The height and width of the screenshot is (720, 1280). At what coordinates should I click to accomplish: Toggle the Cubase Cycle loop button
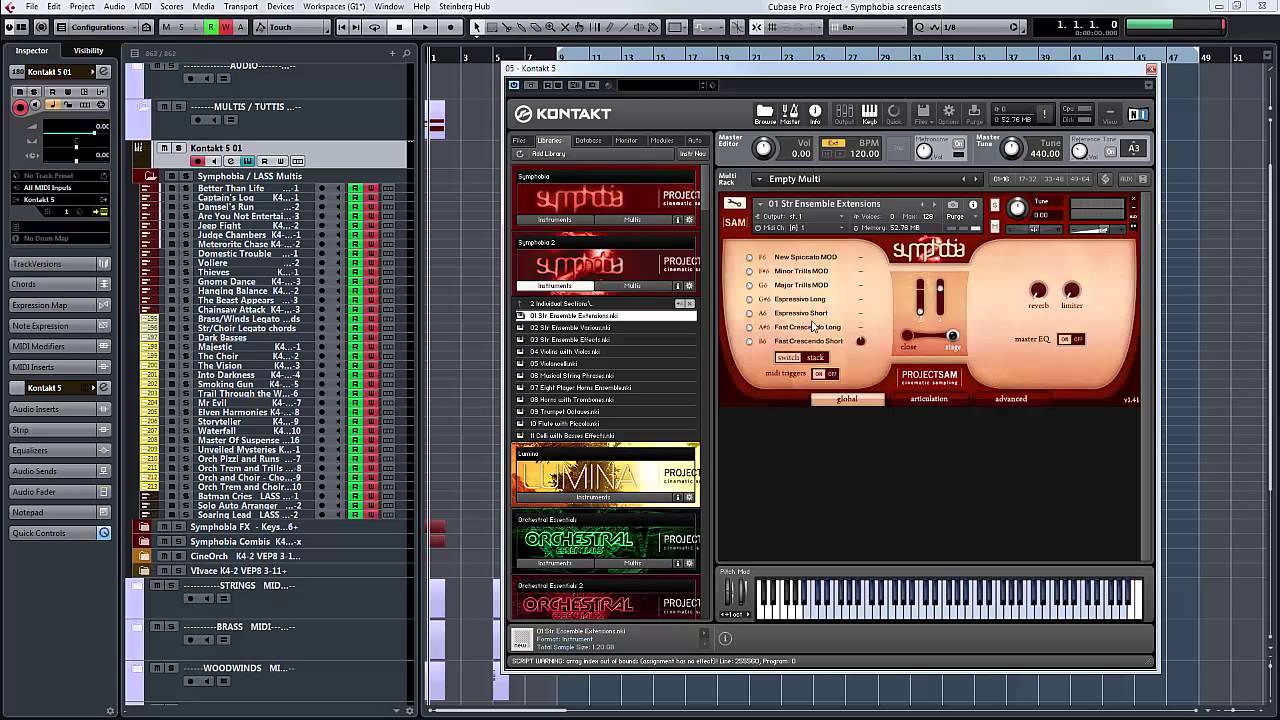(375, 27)
